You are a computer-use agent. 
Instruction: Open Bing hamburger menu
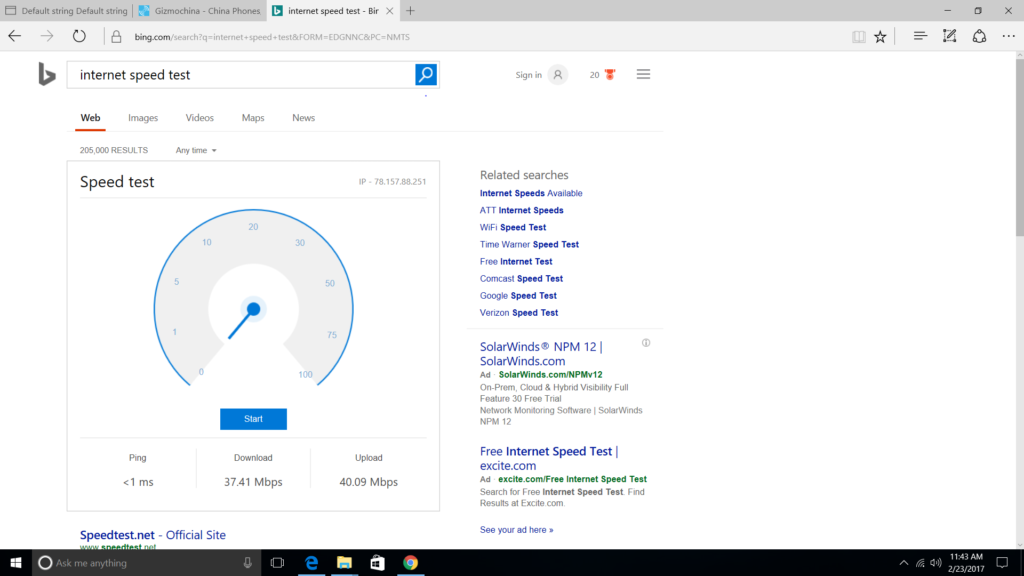click(x=643, y=74)
